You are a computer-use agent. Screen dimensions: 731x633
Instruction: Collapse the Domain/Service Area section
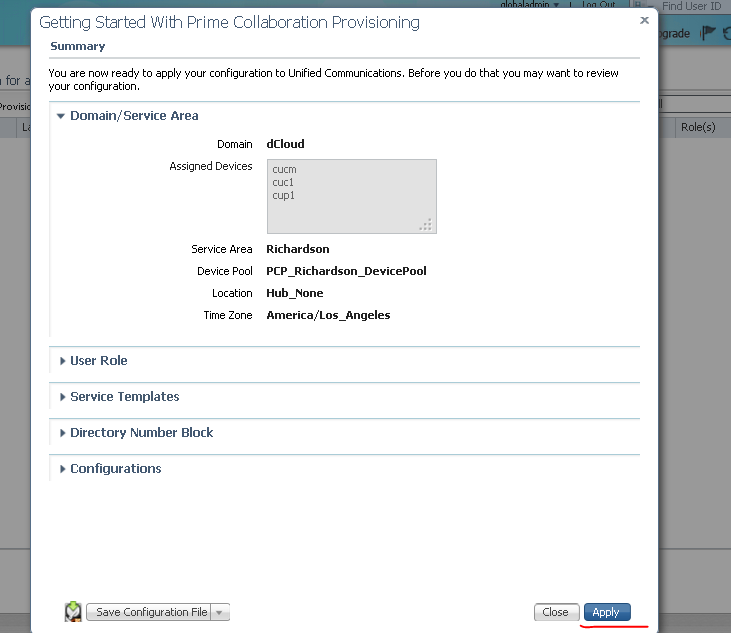pos(60,116)
